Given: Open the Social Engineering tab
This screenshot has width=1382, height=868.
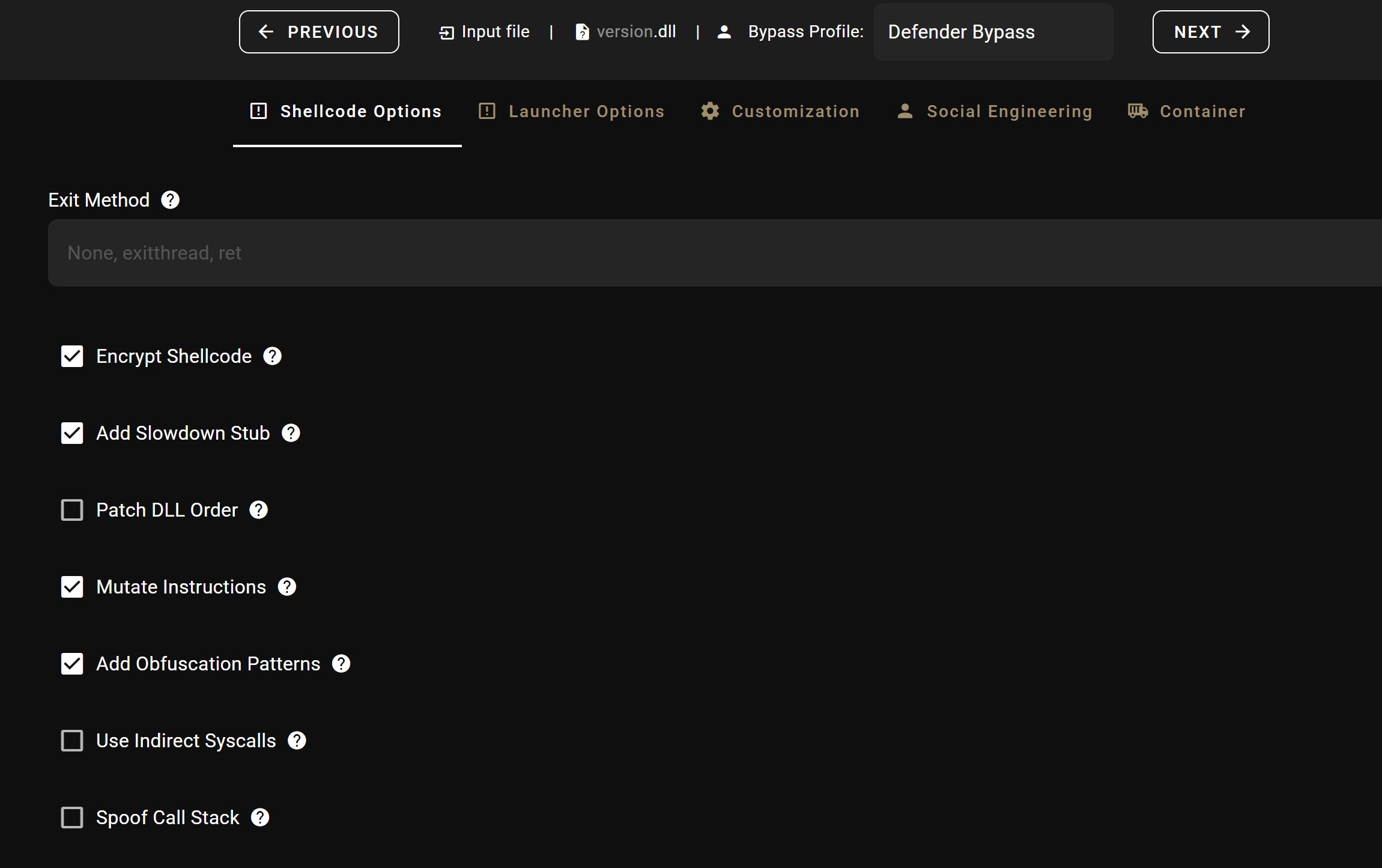Looking at the screenshot, I should (x=994, y=112).
